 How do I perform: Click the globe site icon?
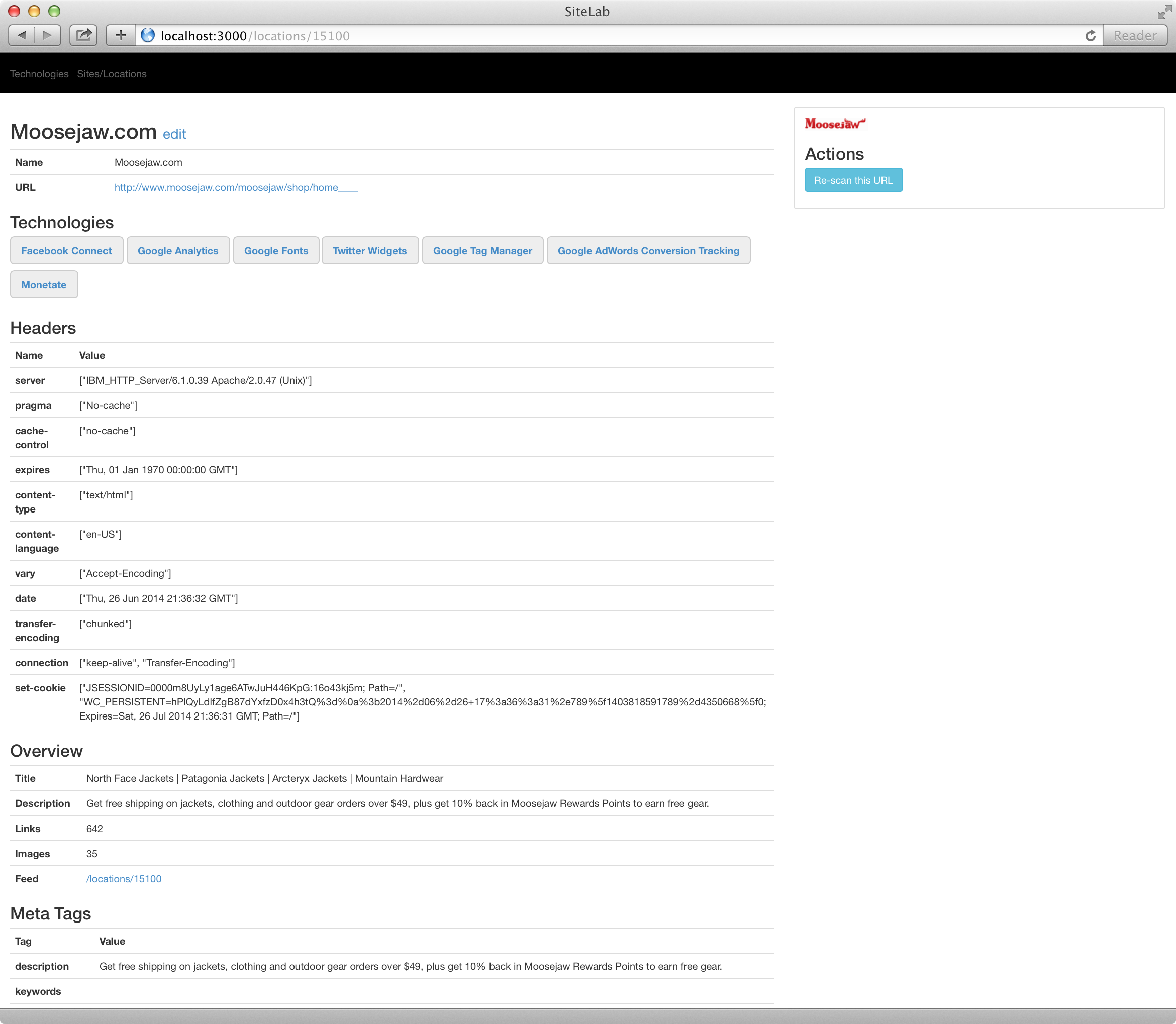(x=148, y=36)
